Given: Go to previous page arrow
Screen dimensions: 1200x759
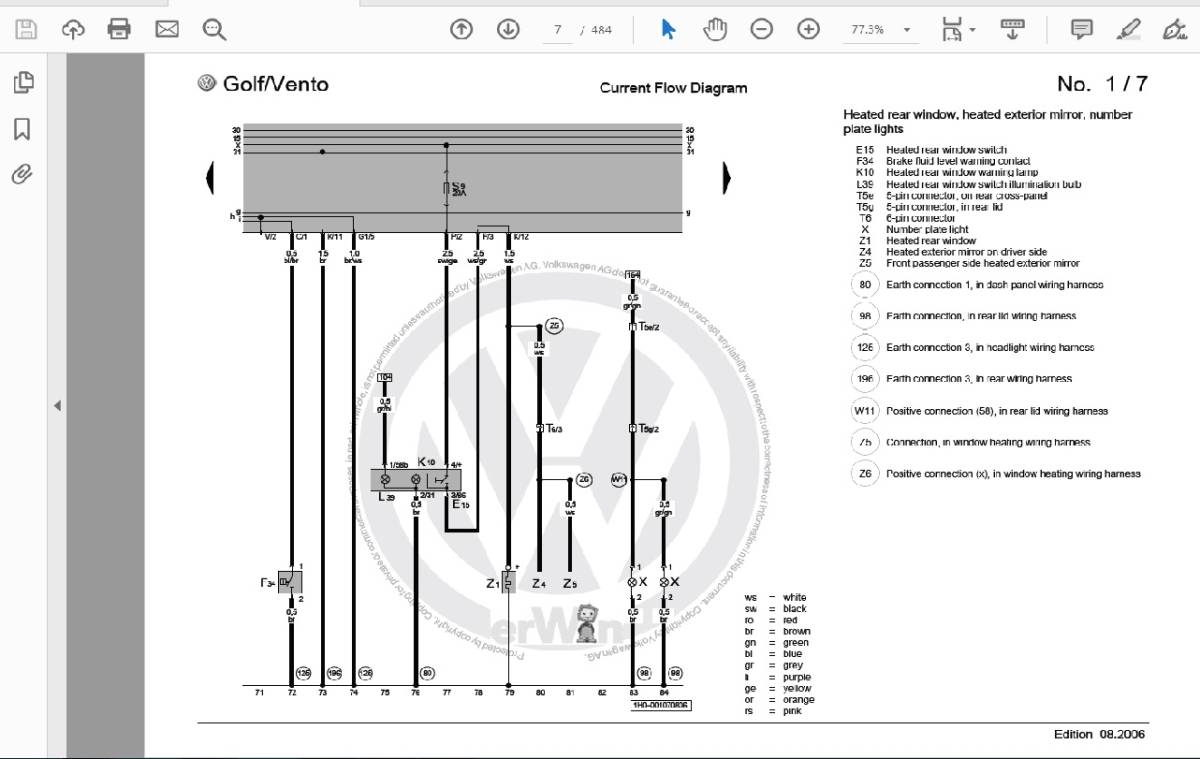Looking at the screenshot, I should tap(461, 29).
